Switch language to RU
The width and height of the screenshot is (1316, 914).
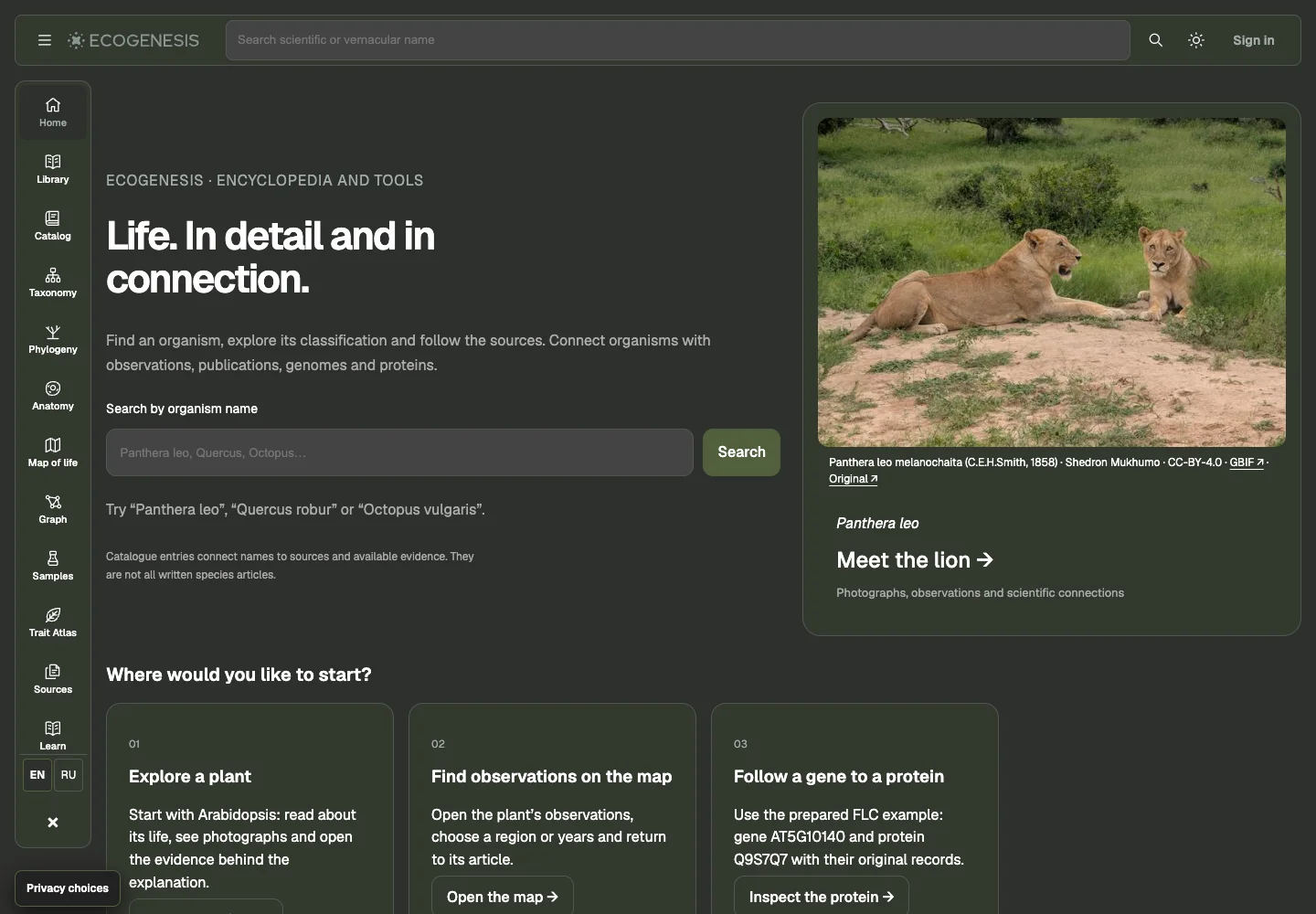coord(69,775)
